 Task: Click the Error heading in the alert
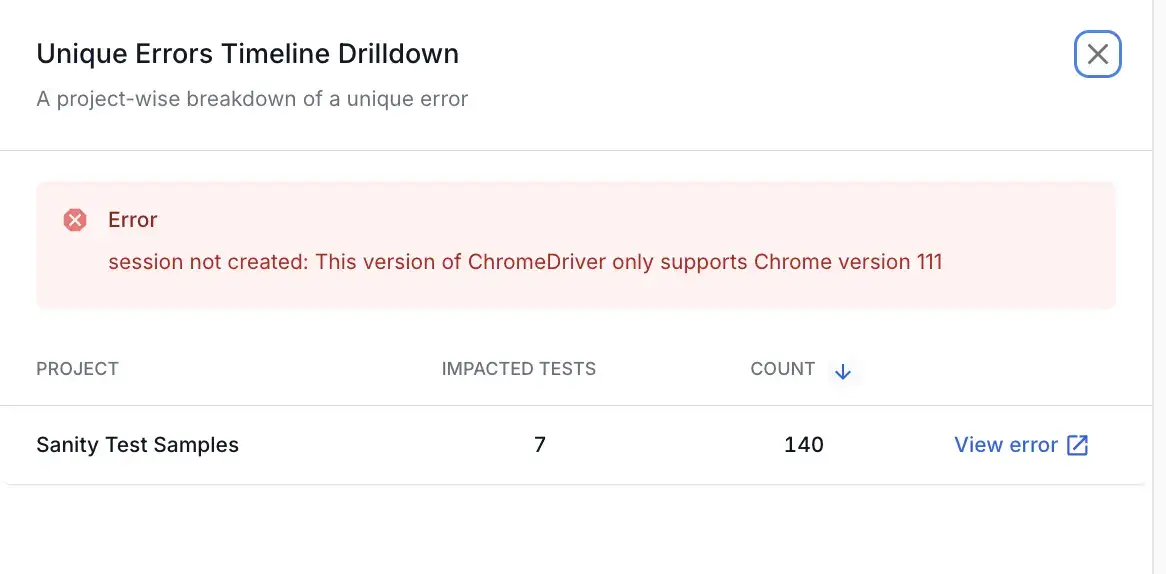click(133, 220)
